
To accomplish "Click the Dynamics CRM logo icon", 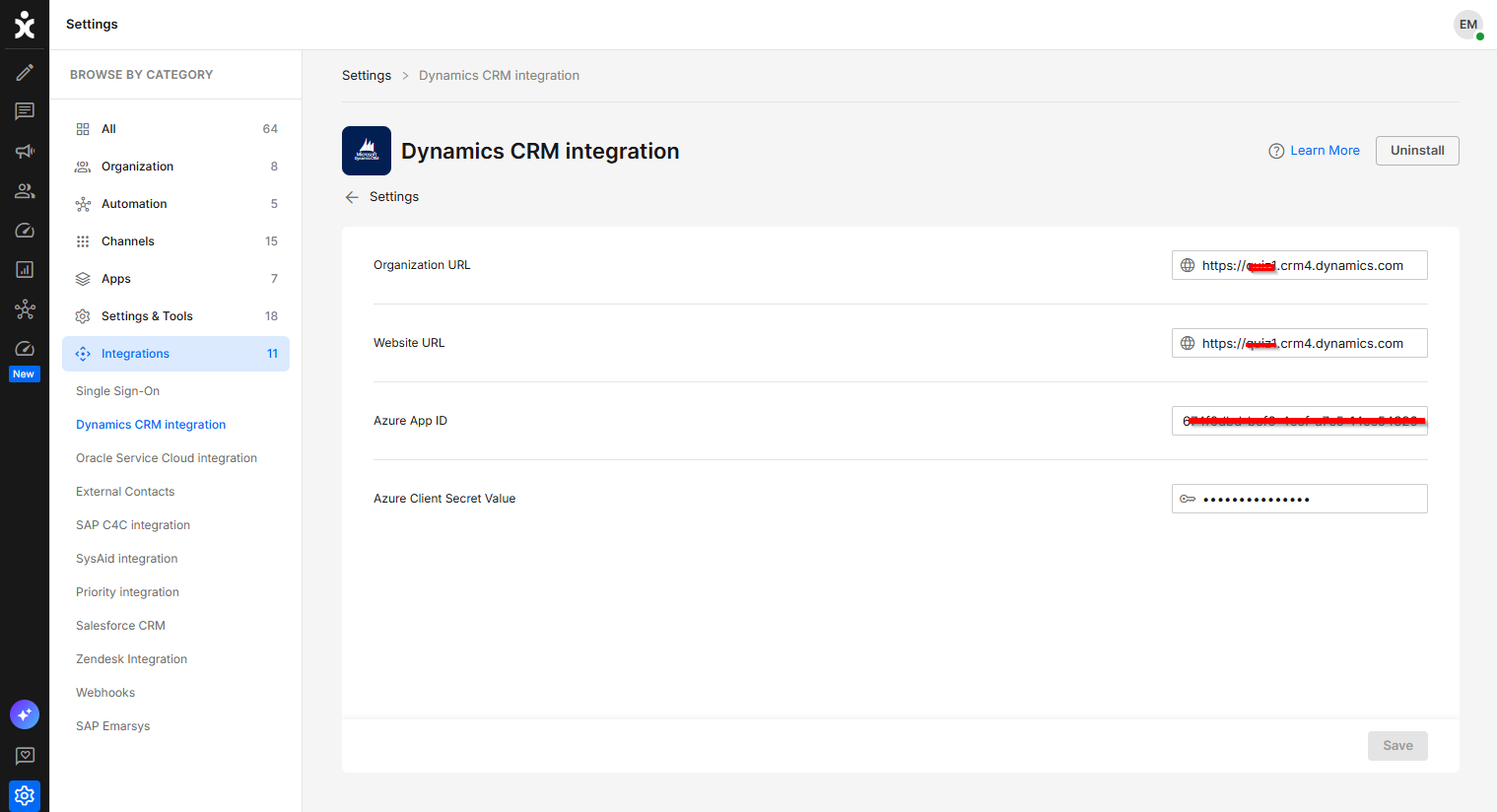I will point(367,151).
